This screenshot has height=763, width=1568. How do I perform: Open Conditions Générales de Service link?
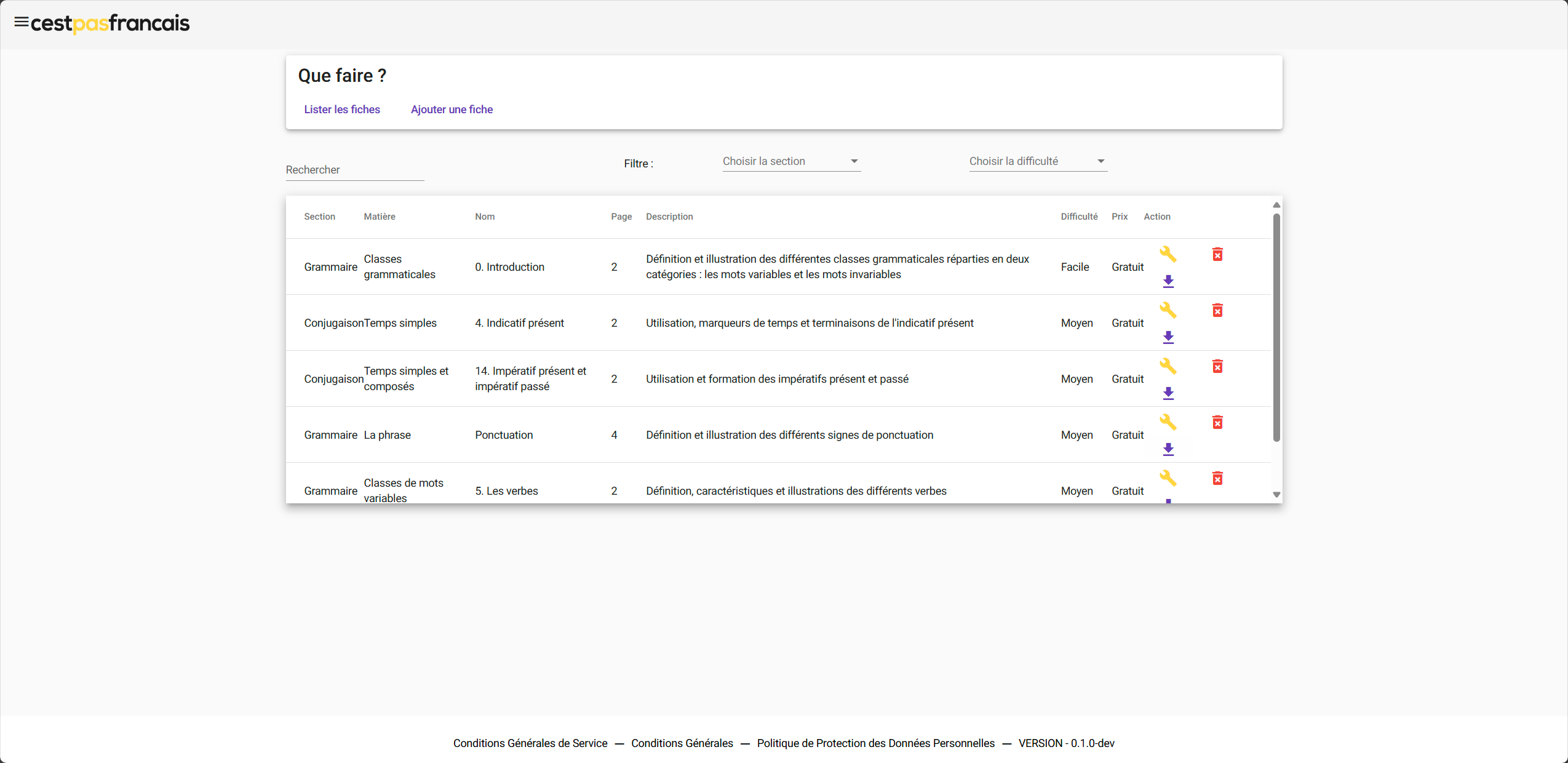[x=530, y=743]
